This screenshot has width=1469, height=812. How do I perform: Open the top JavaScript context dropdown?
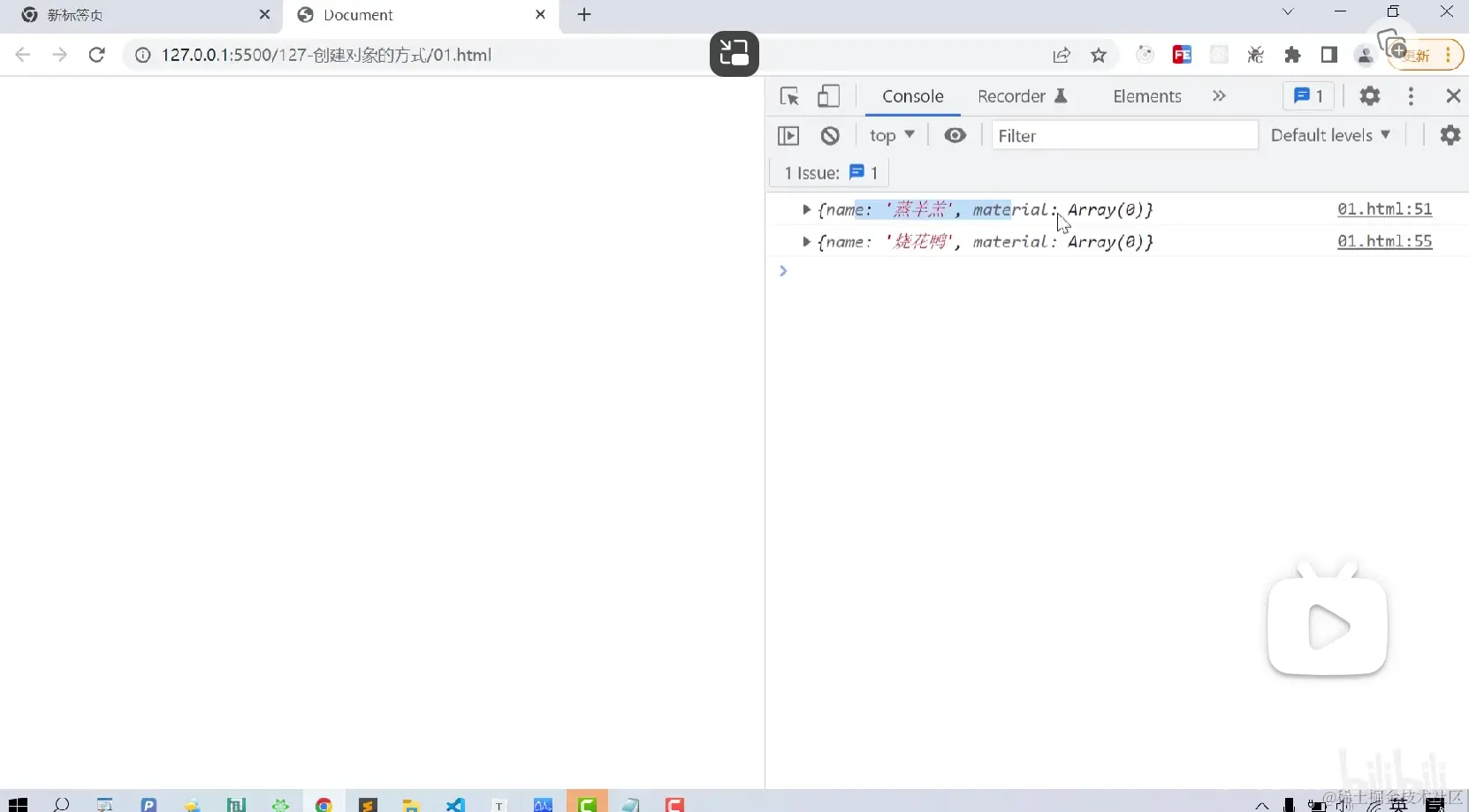coord(892,135)
